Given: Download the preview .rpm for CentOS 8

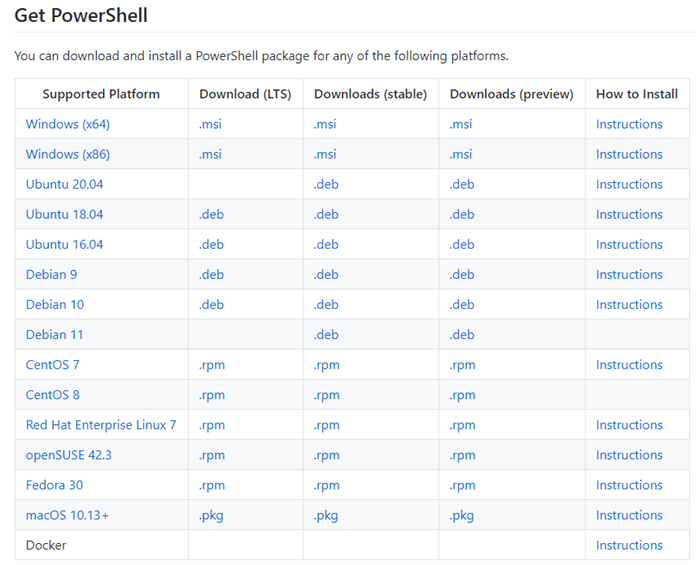Looking at the screenshot, I should tap(462, 395).
